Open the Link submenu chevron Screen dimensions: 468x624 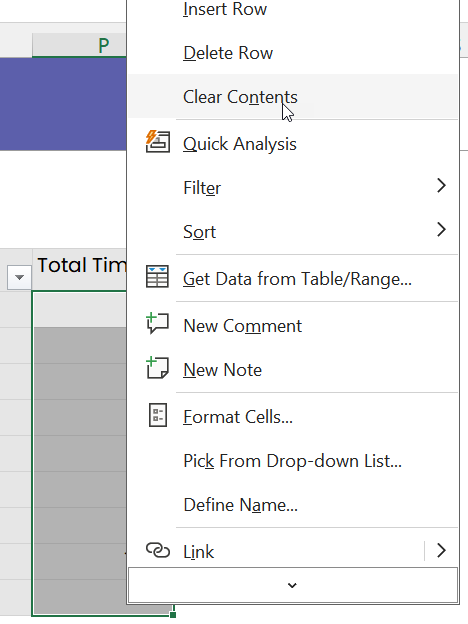[x=441, y=550]
